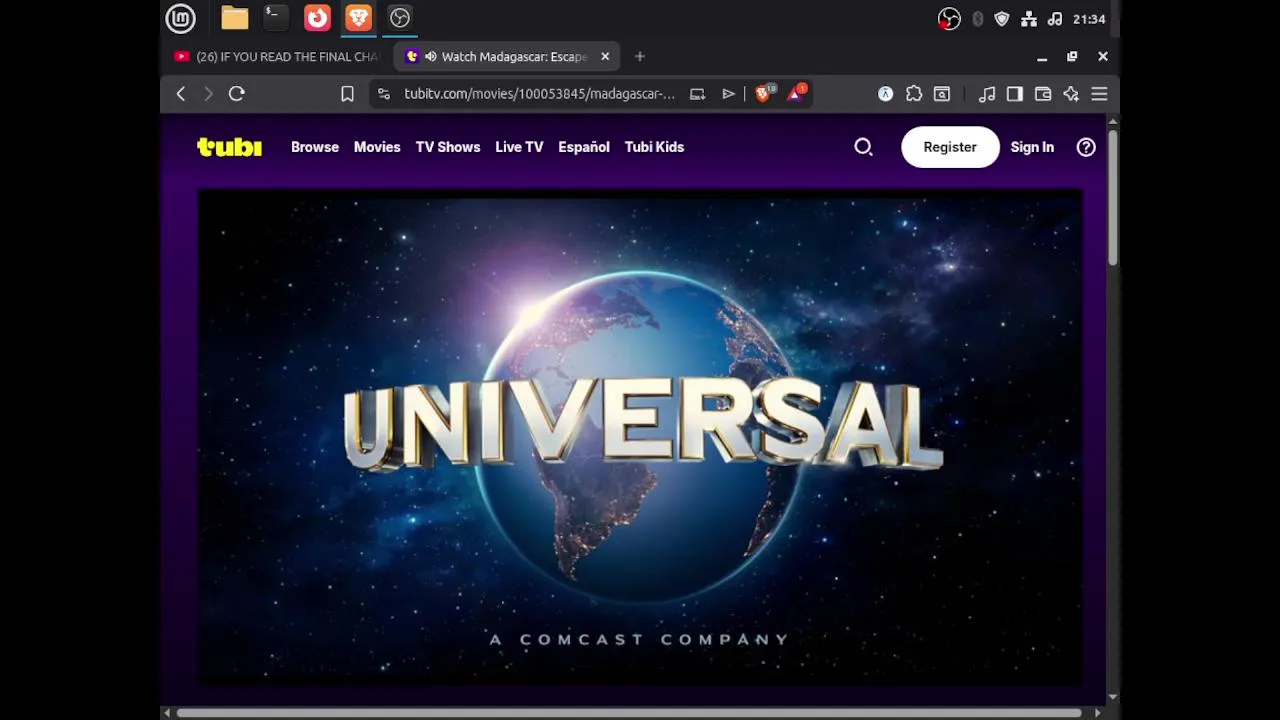Reload the current page
Screen dimensions: 1280x720
237,94
